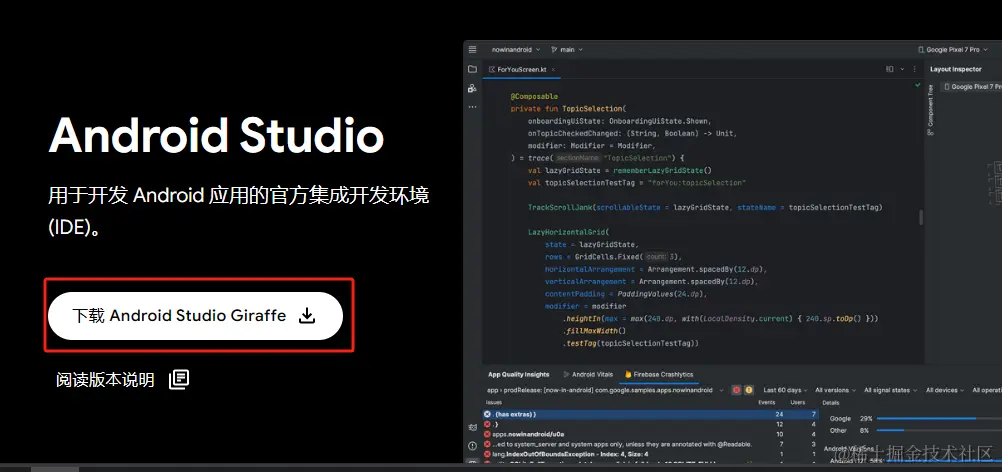The width and height of the screenshot is (1002, 472).
Task: Click the editor split view mode icon
Action: (x=890, y=69)
